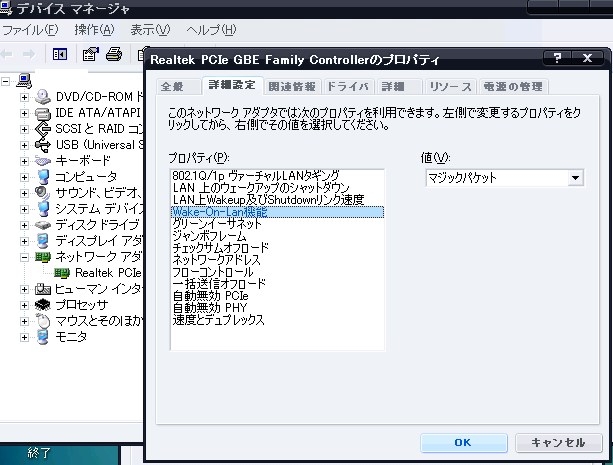
Task: Select LAN上Wakeup及びShutdownリンク速度 property
Action: point(277,200)
